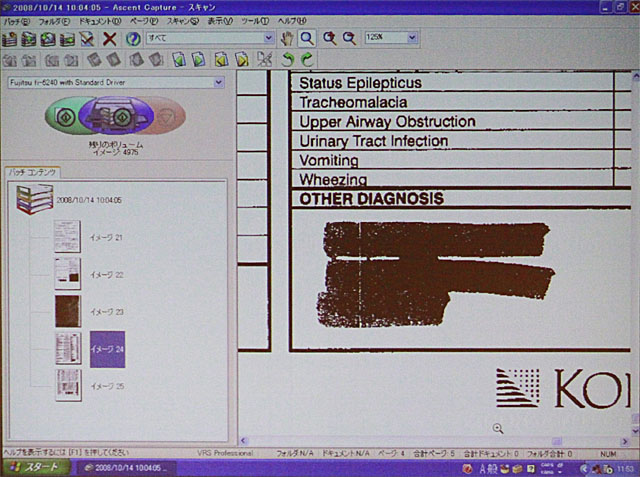This screenshot has width=640, height=477.
Task: Click the A般 IME language bar indicator
Action: [x=488, y=468]
